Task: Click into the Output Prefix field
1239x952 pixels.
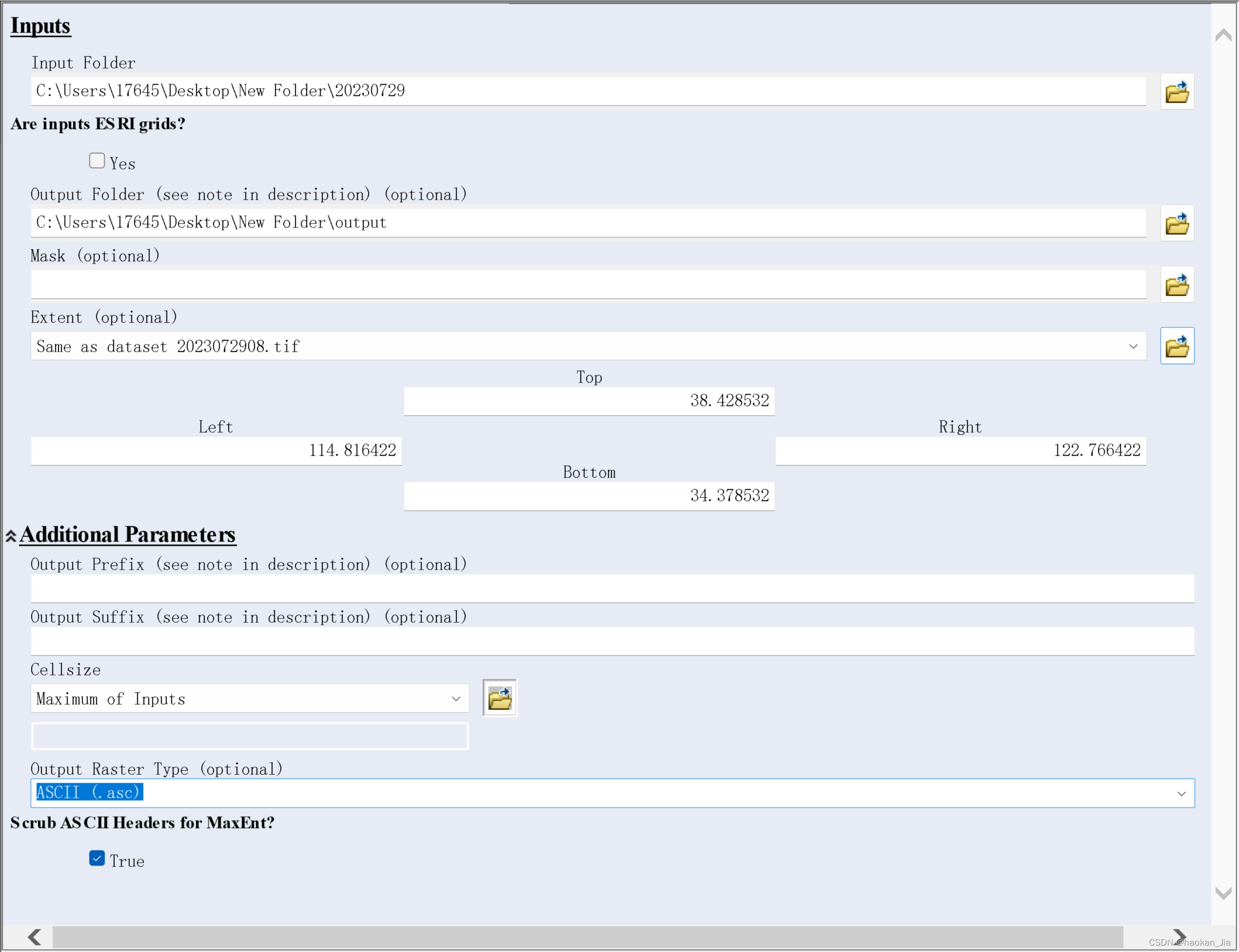Action: [611, 589]
